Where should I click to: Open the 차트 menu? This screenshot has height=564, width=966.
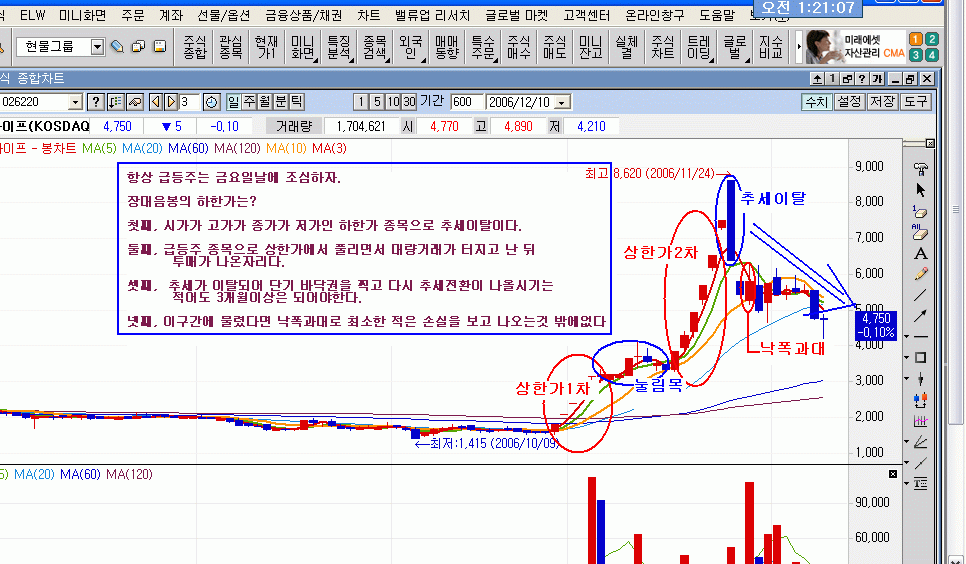(368, 15)
